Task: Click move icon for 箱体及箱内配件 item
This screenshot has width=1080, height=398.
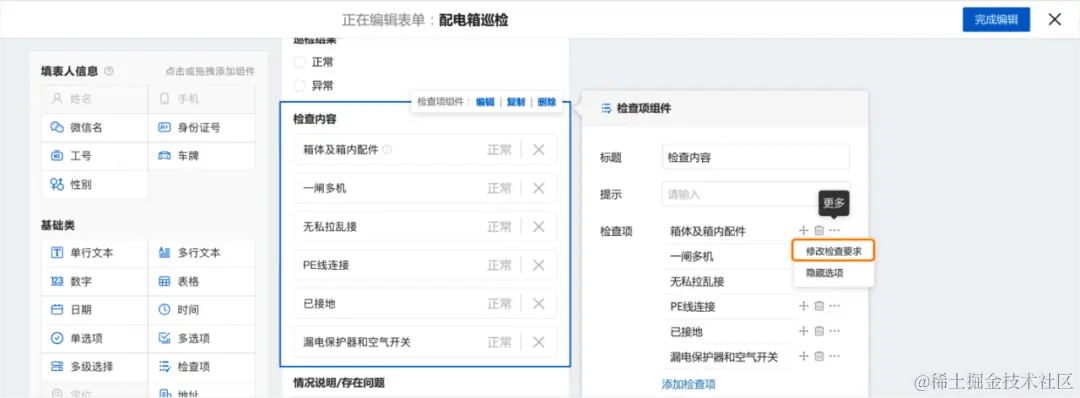Action: tap(803, 231)
